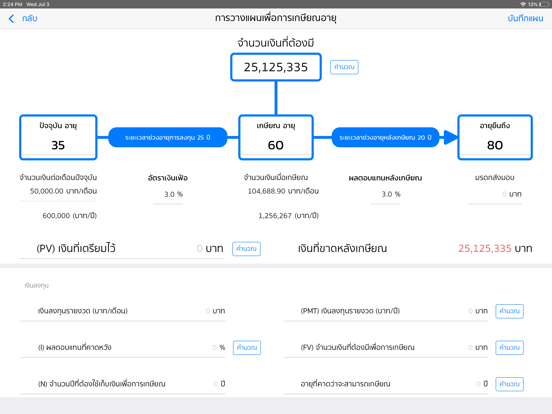Tap the Wi-Fi status icon
The width and height of the screenshot is (552, 414).
[x=523, y=4]
